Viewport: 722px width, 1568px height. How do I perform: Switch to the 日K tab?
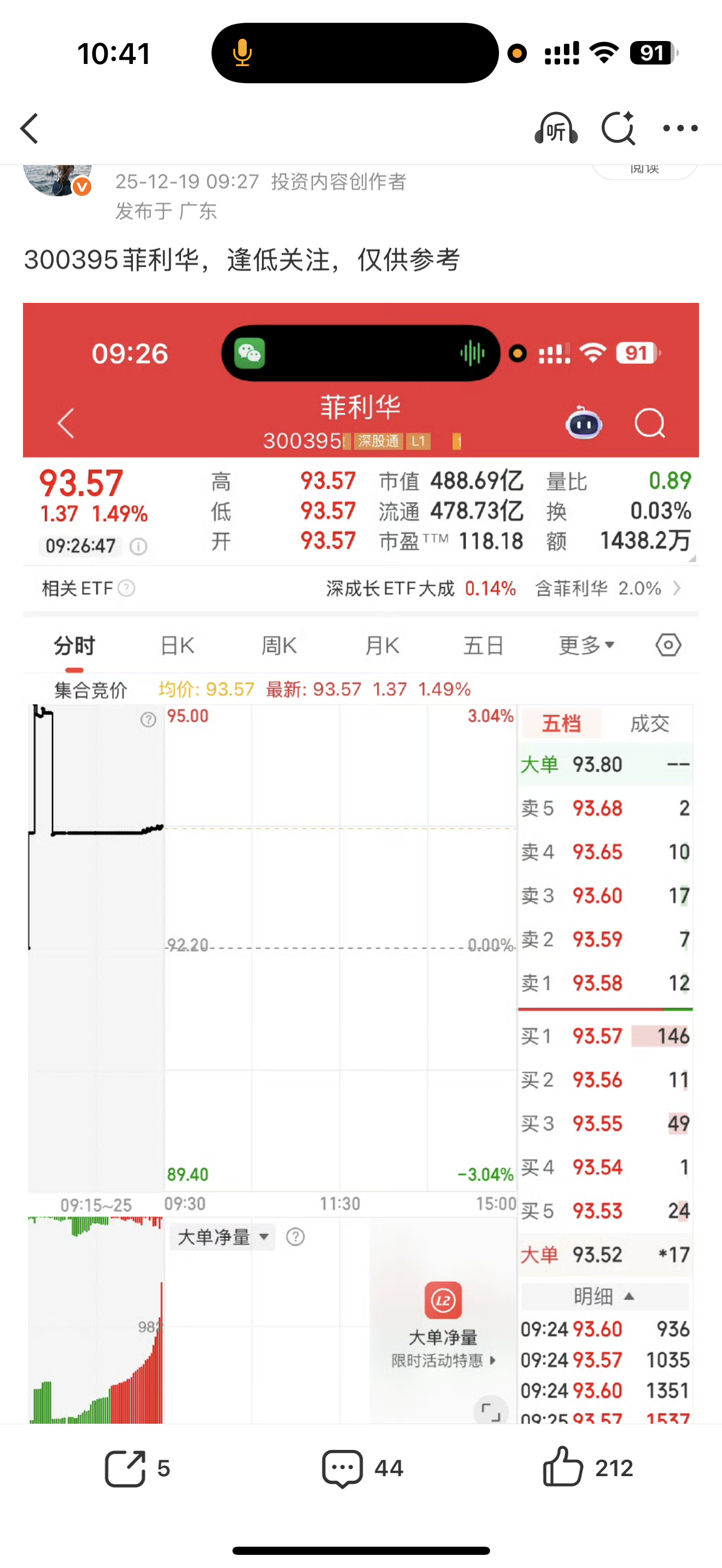177,645
